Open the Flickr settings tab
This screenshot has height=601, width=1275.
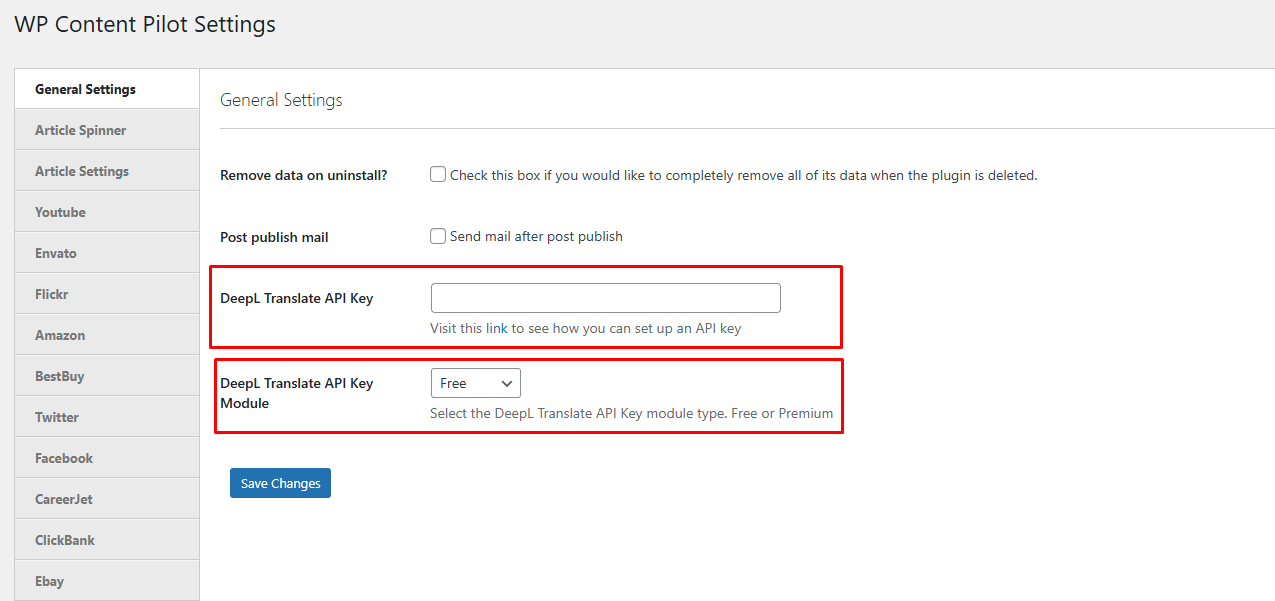107,294
